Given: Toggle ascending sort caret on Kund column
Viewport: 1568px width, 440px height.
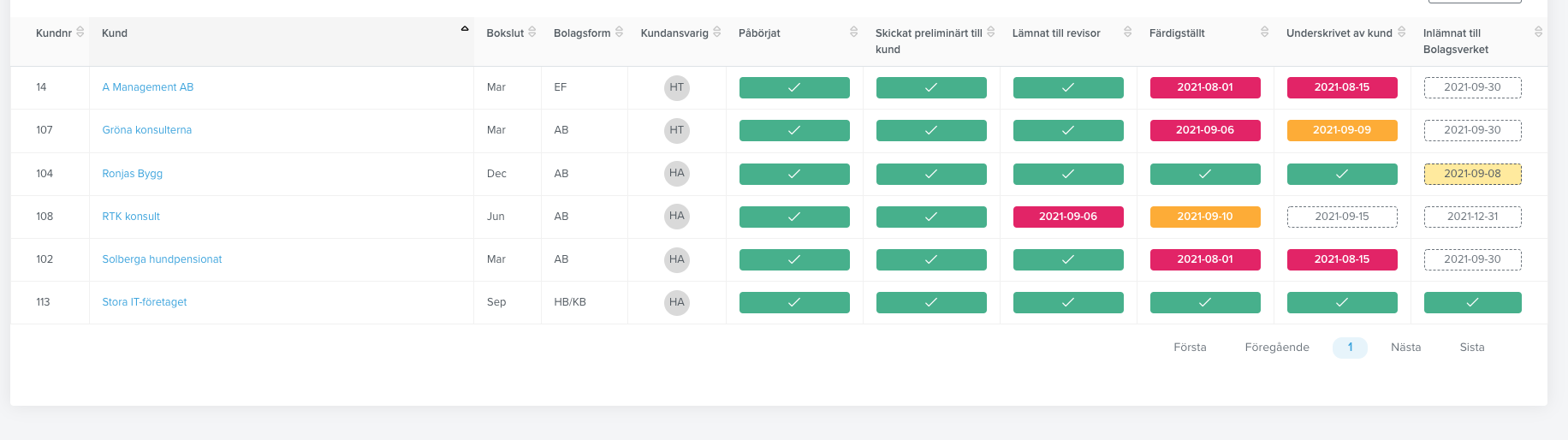Looking at the screenshot, I should (x=465, y=28).
